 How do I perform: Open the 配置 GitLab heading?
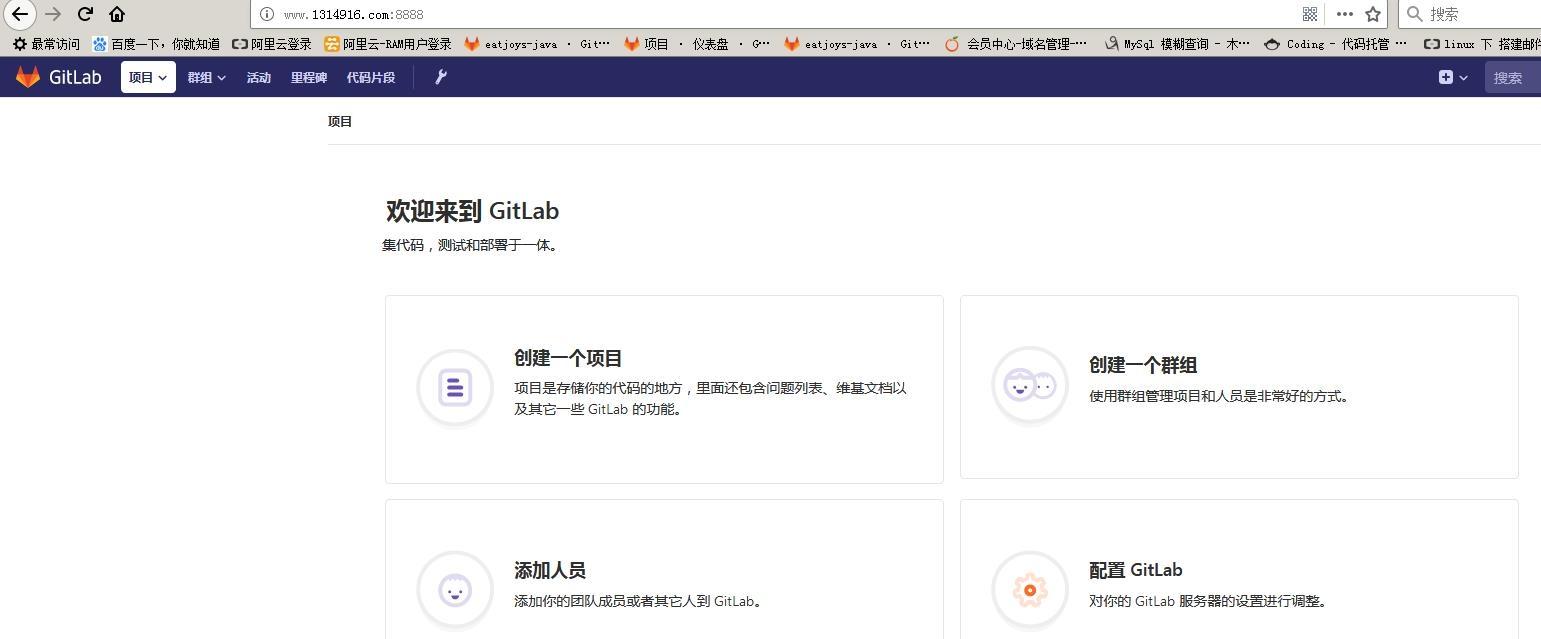click(x=1136, y=570)
